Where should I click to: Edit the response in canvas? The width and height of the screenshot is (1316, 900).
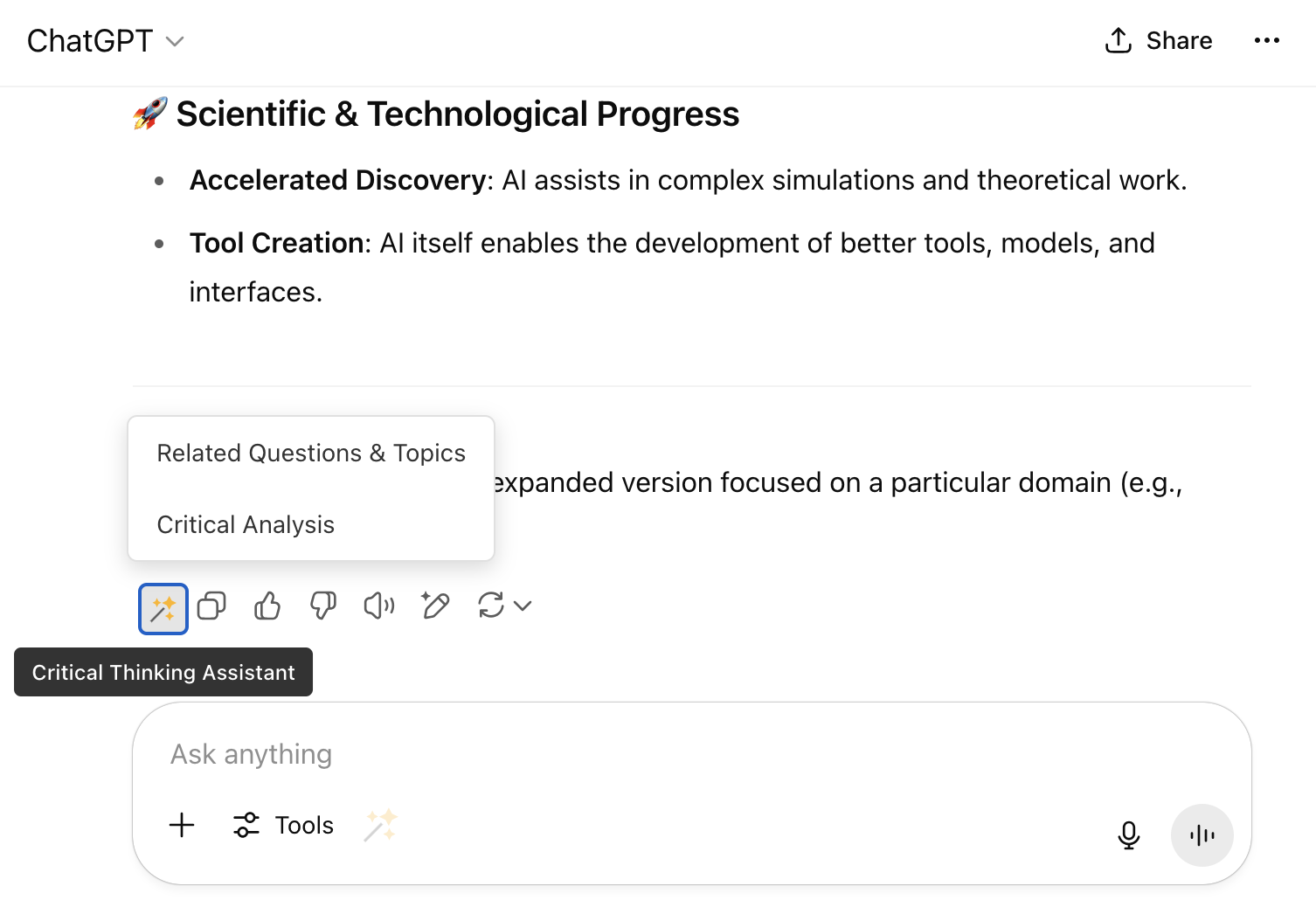434,606
